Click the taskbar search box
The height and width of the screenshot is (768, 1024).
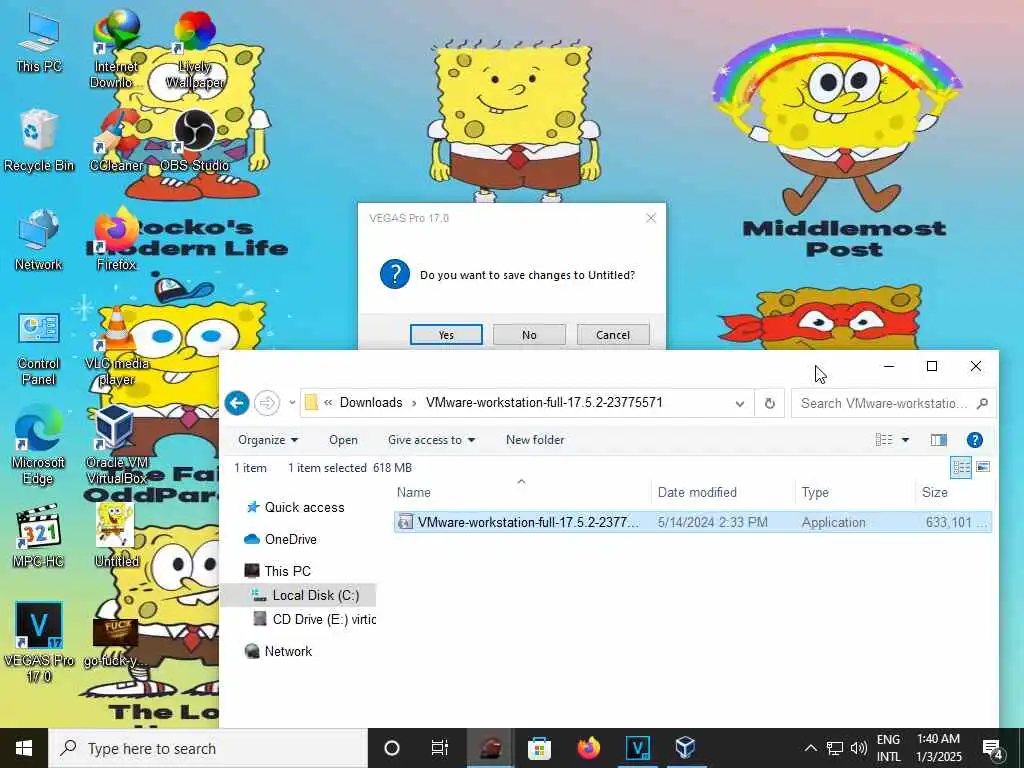point(208,748)
